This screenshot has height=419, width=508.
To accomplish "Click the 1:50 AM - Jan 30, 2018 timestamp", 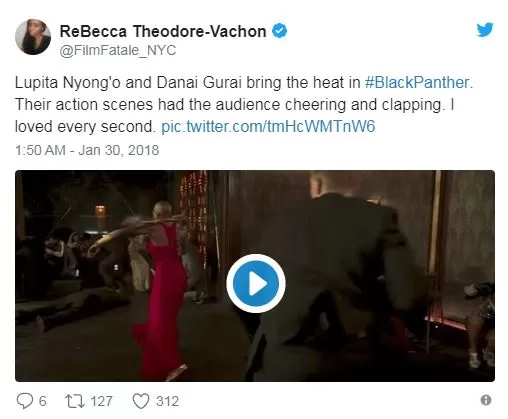I will (x=87, y=150).
